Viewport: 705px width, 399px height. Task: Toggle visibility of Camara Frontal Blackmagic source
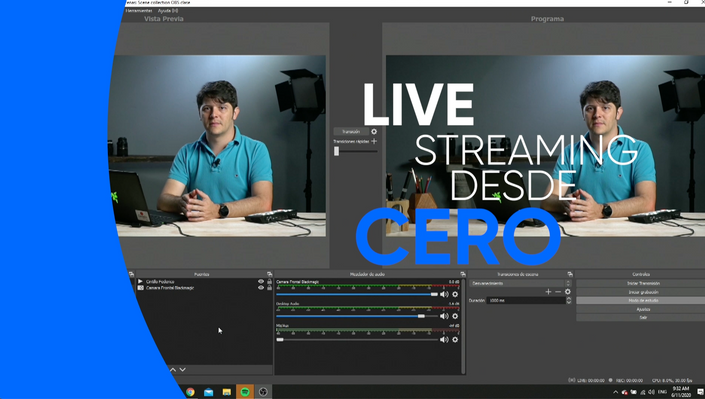tap(261, 287)
